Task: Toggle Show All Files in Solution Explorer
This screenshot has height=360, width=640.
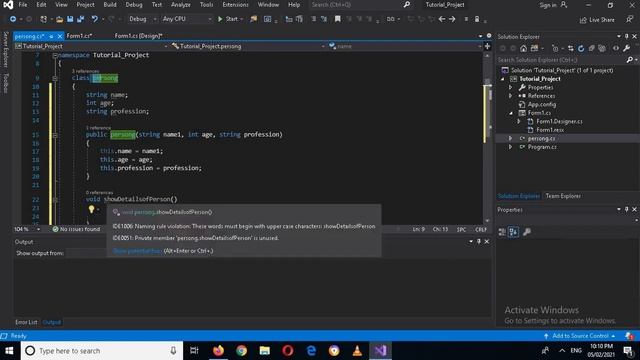Action: pyautogui.click(x=602, y=48)
